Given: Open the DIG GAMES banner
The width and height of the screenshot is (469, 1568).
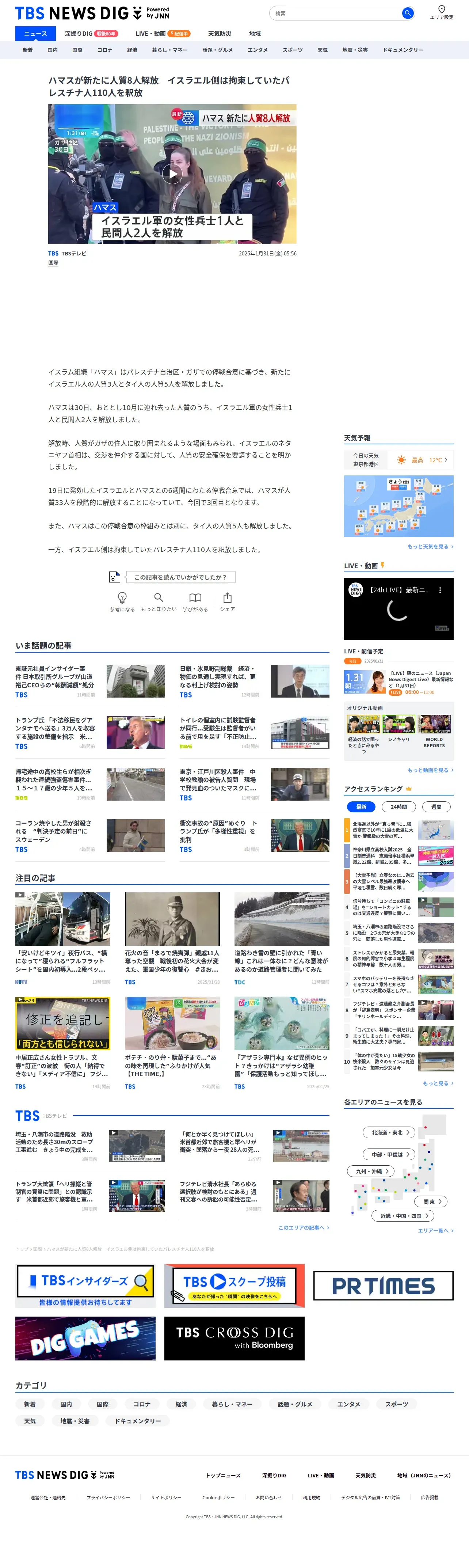Looking at the screenshot, I should (x=85, y=1339).
